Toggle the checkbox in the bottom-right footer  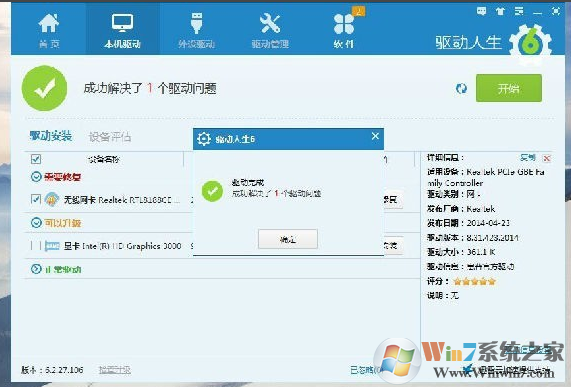click(469, 370)
